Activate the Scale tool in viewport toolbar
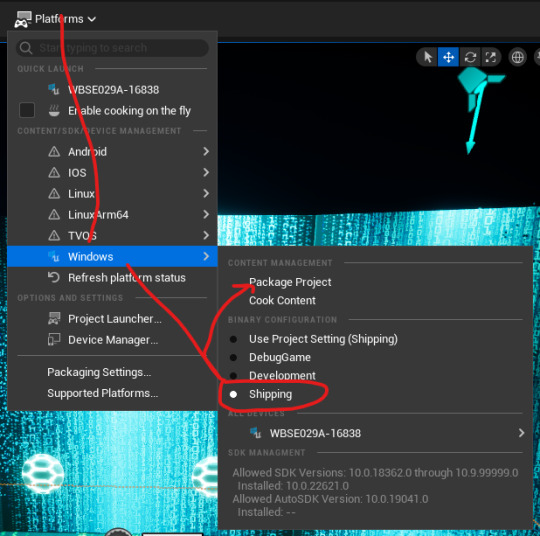 click(x=490, y=57)
